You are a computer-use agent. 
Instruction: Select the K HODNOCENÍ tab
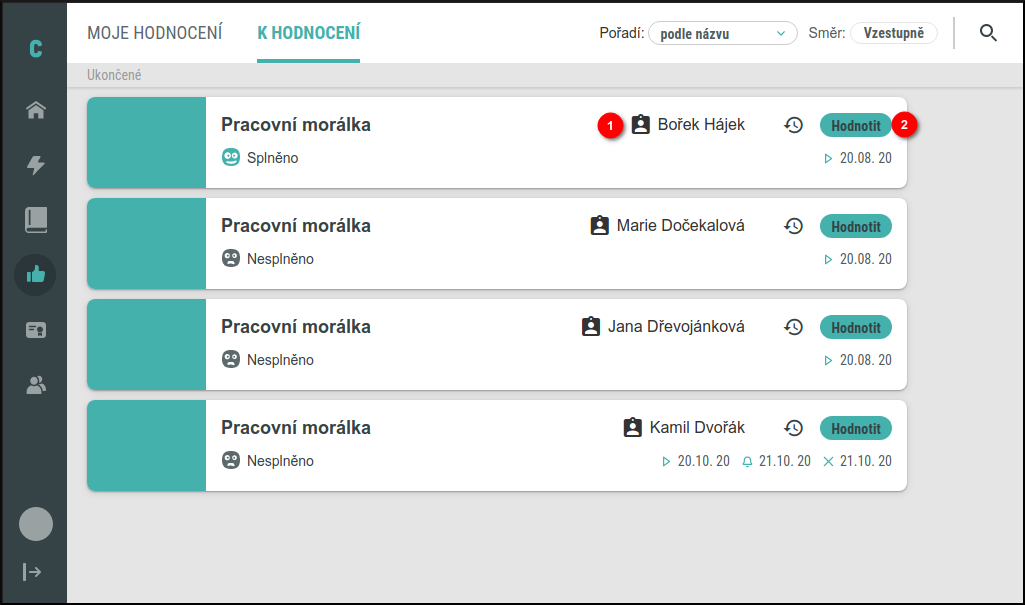[309, 33]
